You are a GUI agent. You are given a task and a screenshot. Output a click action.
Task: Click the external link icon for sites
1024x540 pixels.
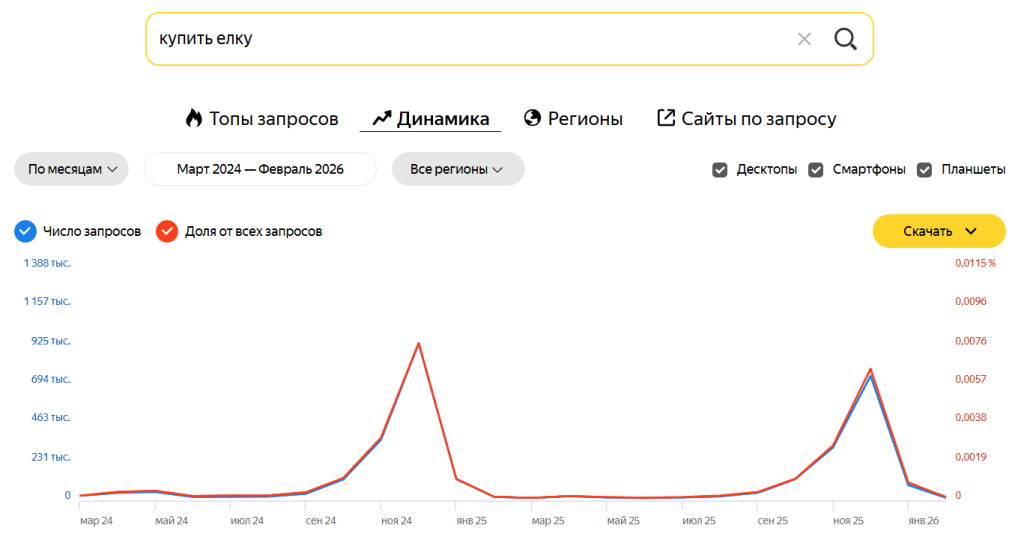coord(666,118)
